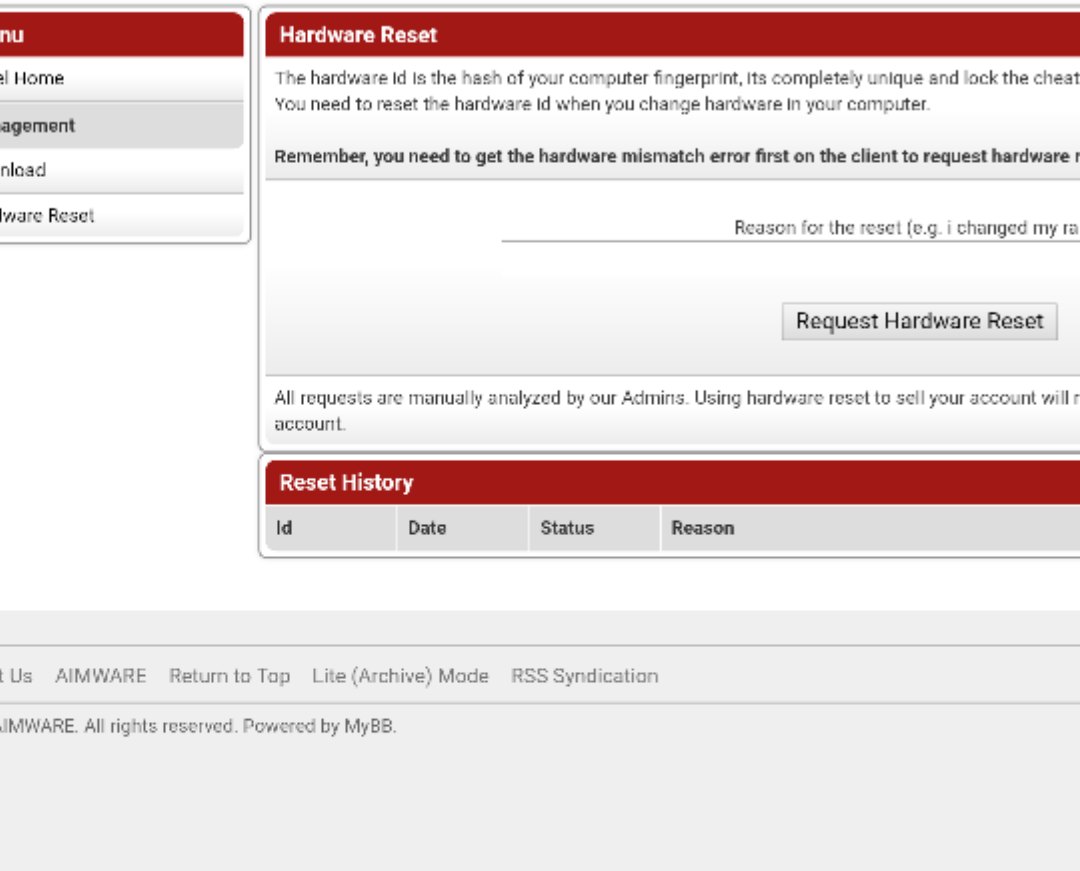
Task: Click the 'All requests are manually analyzed' notice
Action: 677,410
